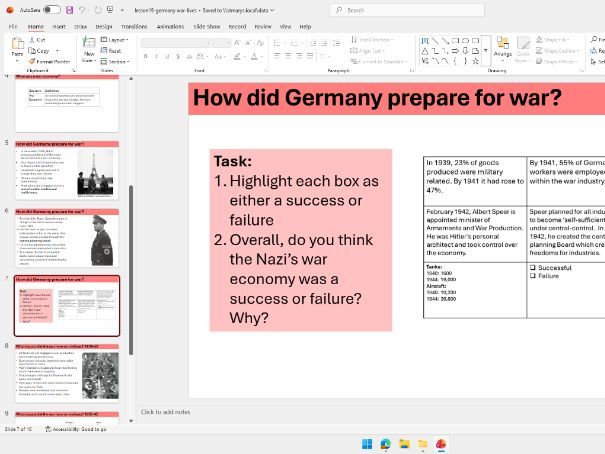Click 'Click to add notes' area

pyautogui.click(x=166, y=412)
